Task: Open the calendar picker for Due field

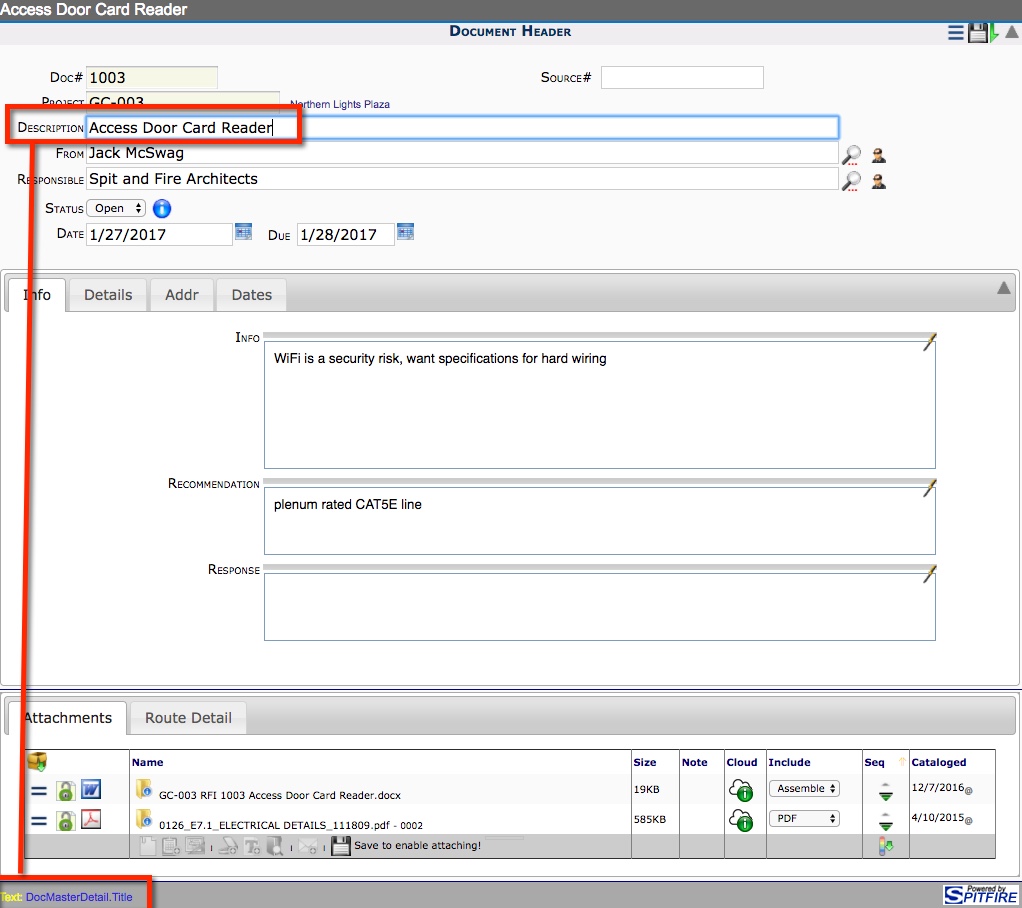Action: [x=405, y=231]
